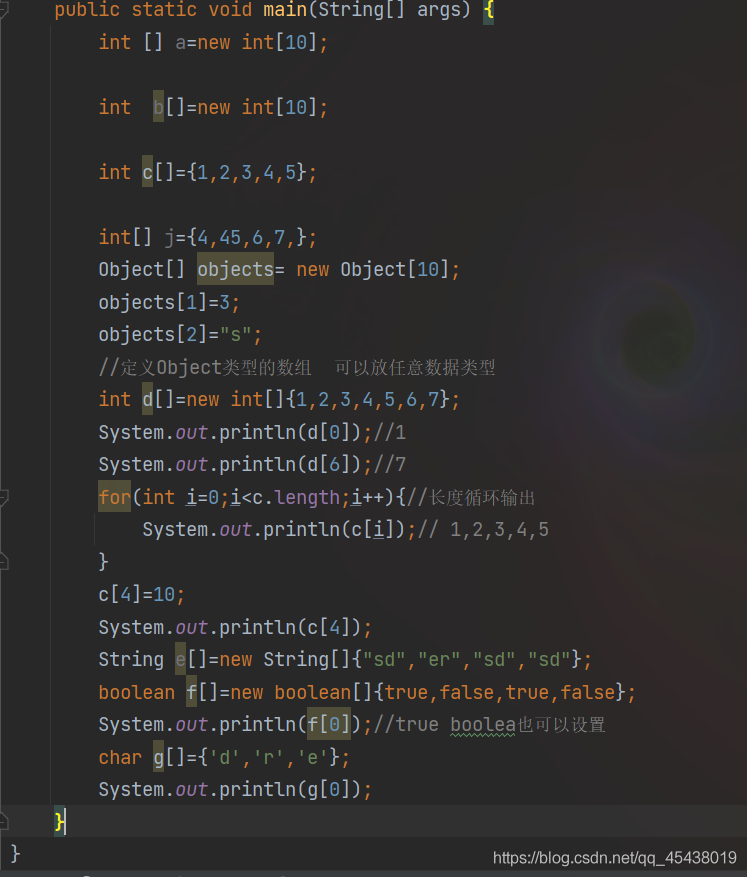Screen dimensions: 747x877
Task: Click the comment '//长度循环输出'
Action: [x=471, y=497]
